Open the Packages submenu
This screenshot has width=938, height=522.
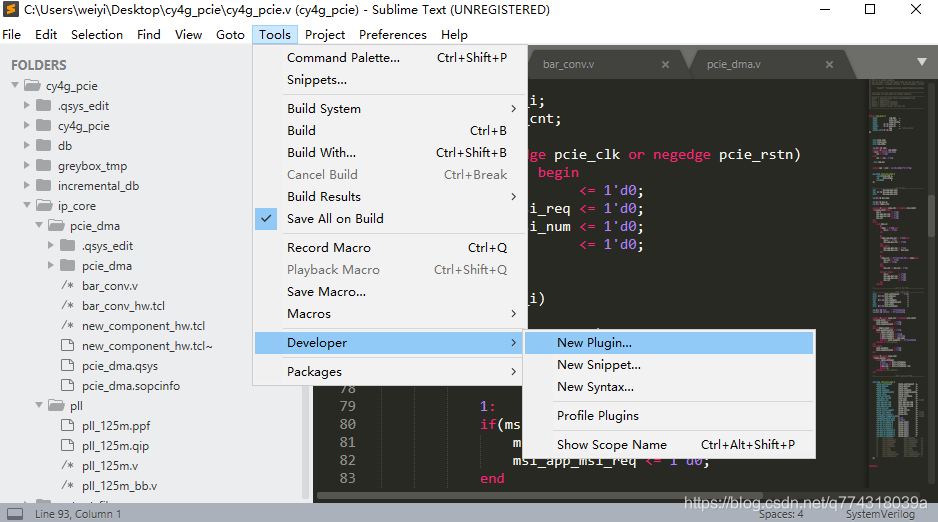[x=391, y=371]
